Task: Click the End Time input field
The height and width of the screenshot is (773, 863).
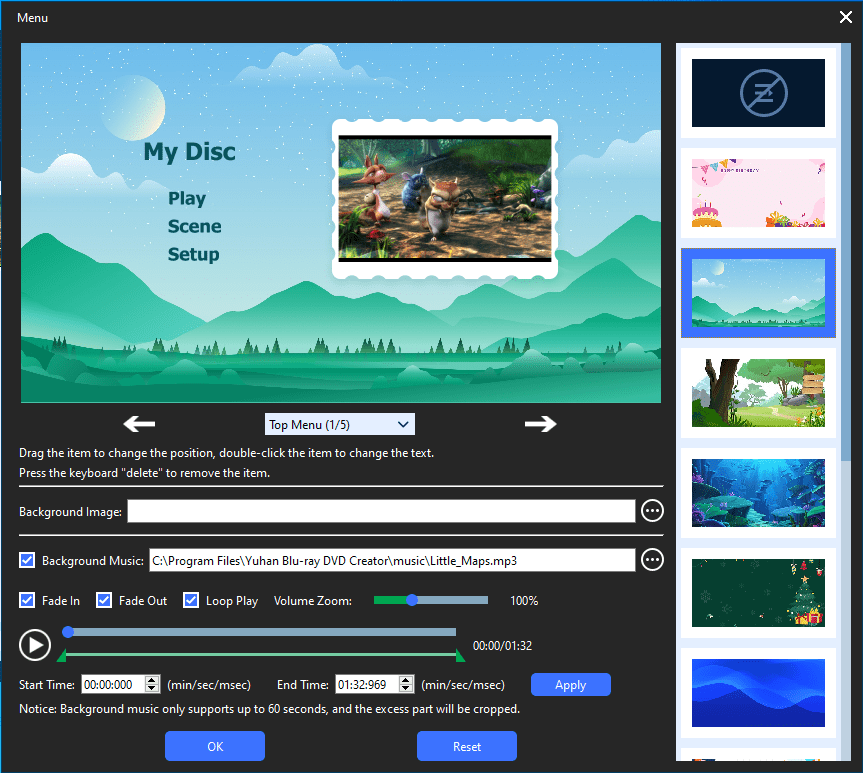Action: 368,684
